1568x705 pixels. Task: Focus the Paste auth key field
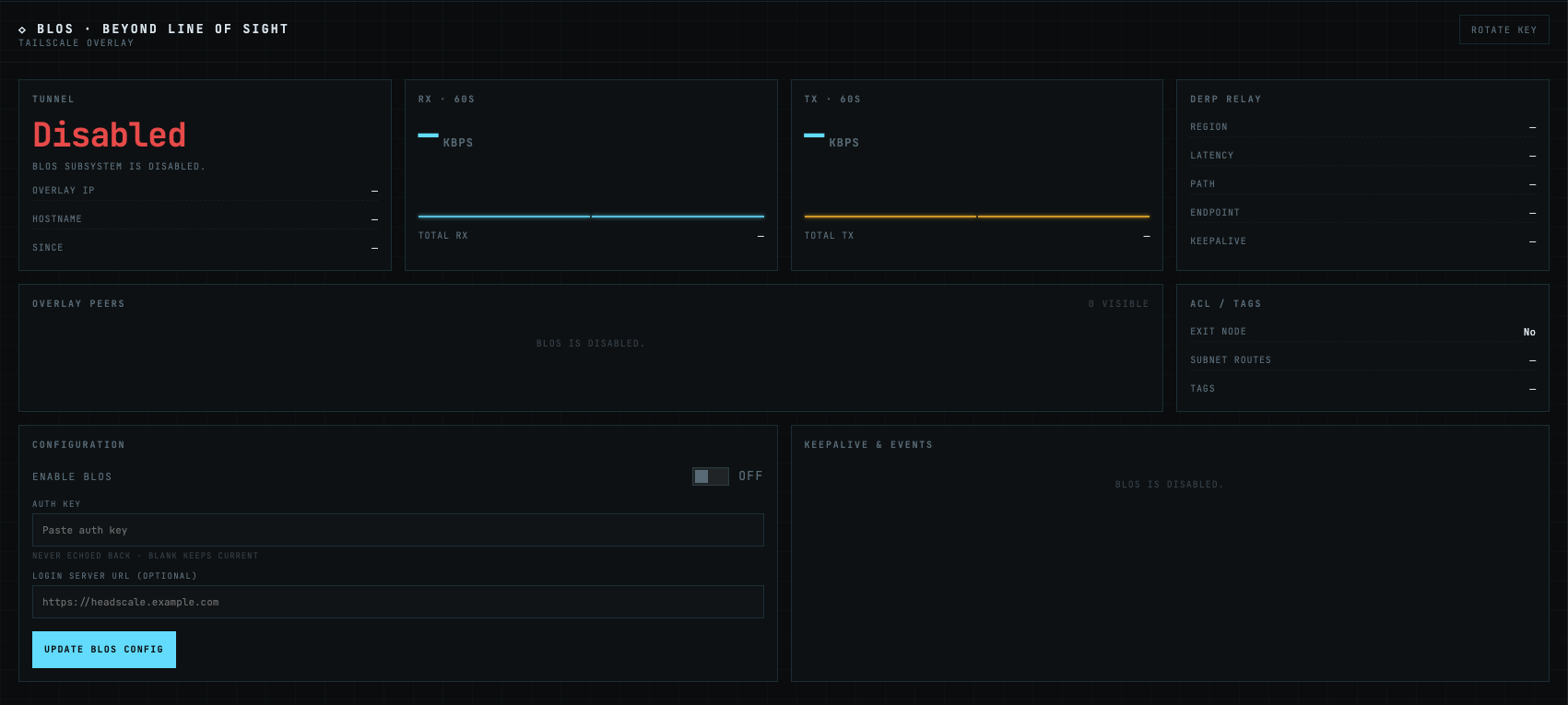pos(398,530)
